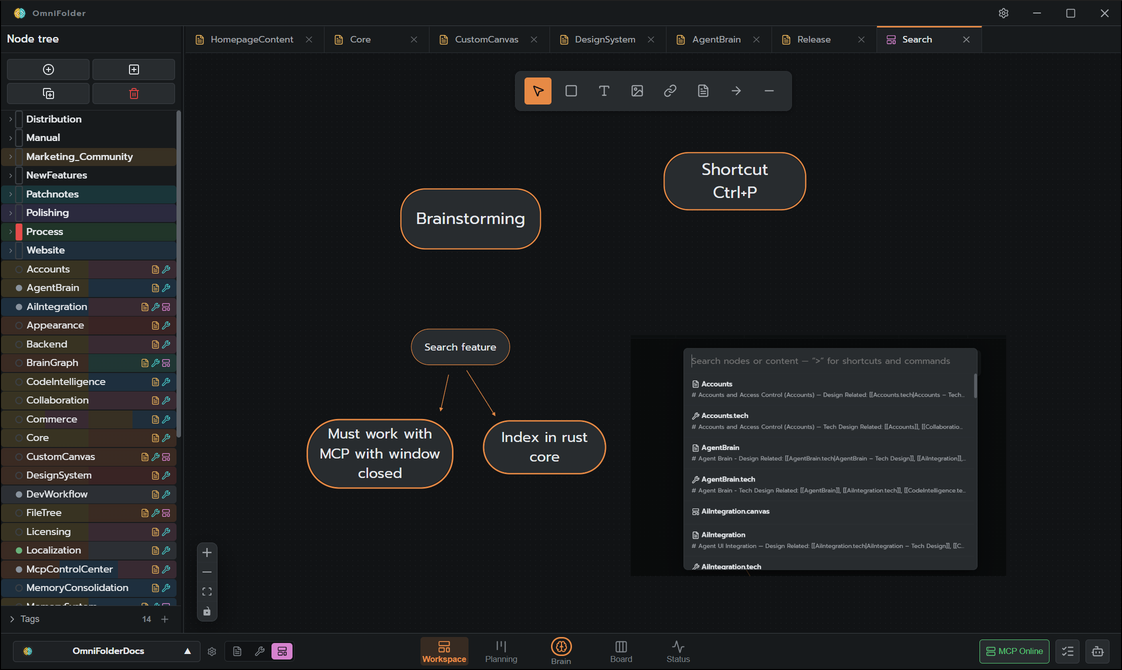Choose the text tool in canvas toolbar
The height and width of the screenshot is (670, 1122).
(x=604, y=91)
